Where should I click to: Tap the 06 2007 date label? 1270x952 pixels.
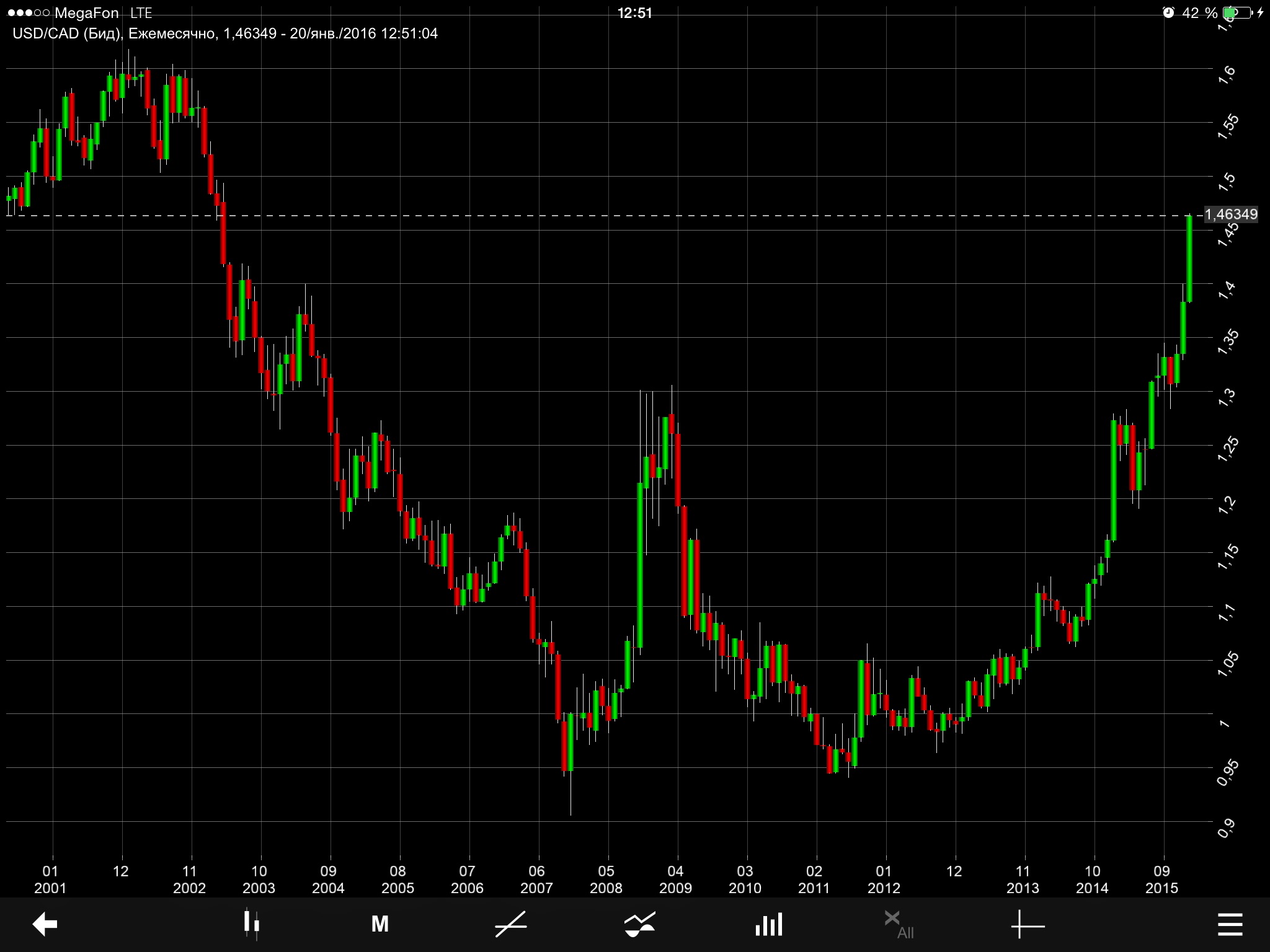(x=536, y=879)
